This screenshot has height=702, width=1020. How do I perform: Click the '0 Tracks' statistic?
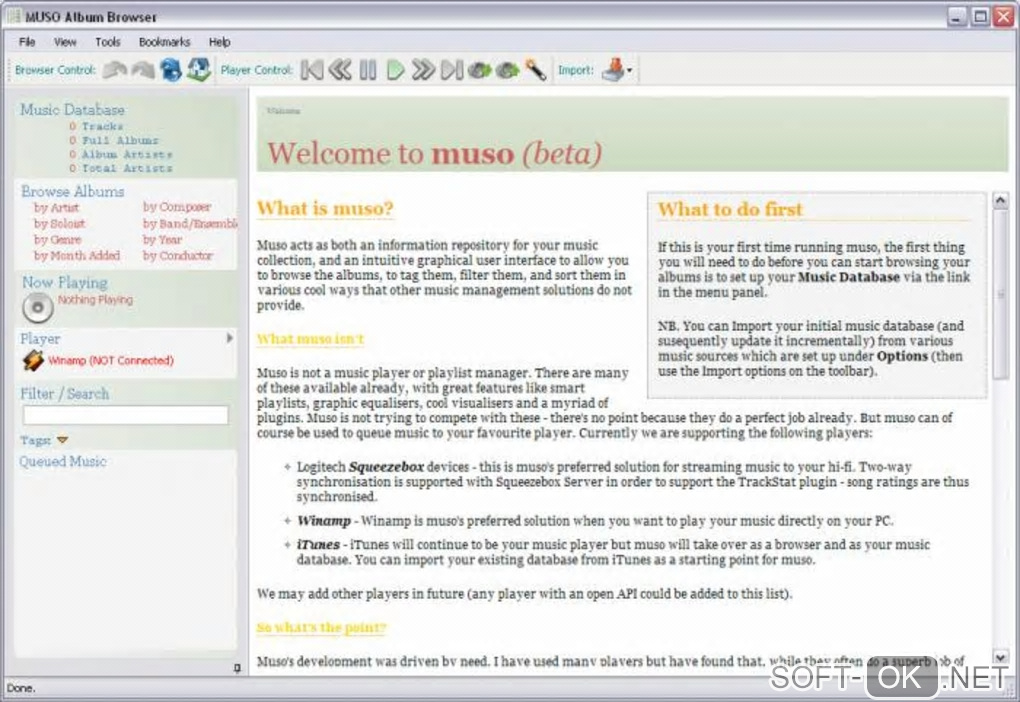(96, 126)
